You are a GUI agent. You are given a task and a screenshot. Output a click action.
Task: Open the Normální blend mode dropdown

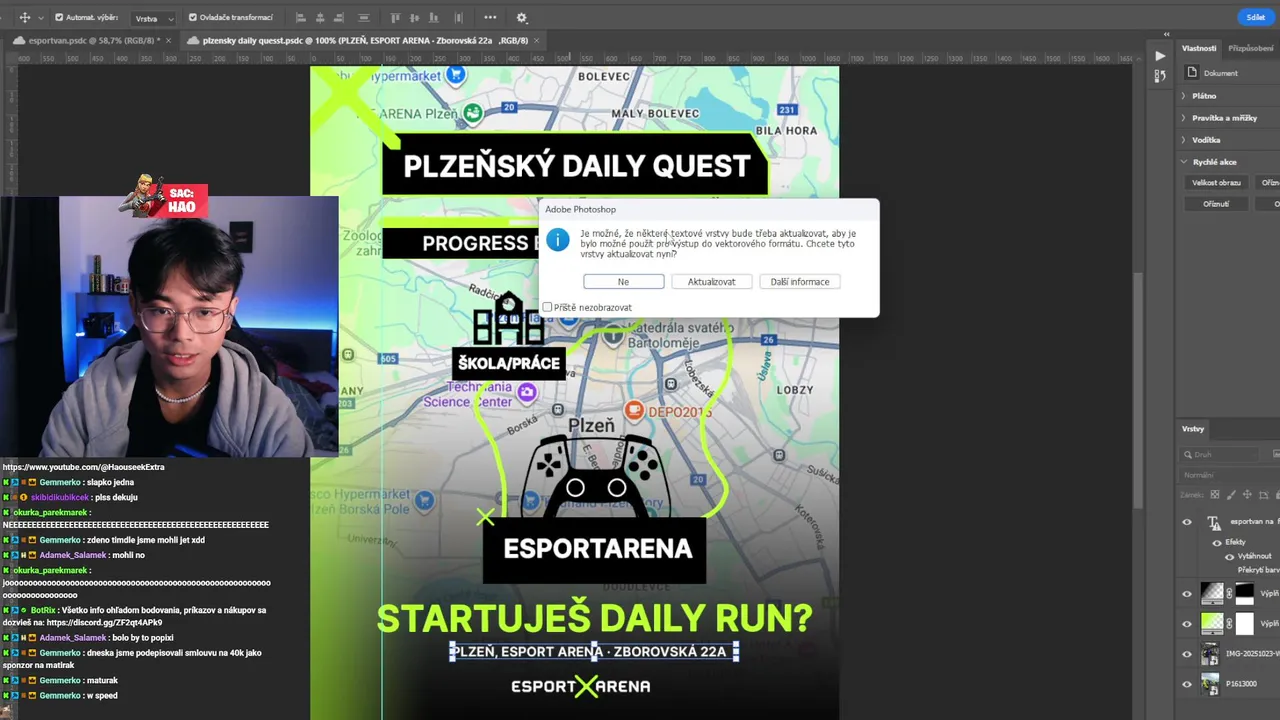click(1230, 475)
